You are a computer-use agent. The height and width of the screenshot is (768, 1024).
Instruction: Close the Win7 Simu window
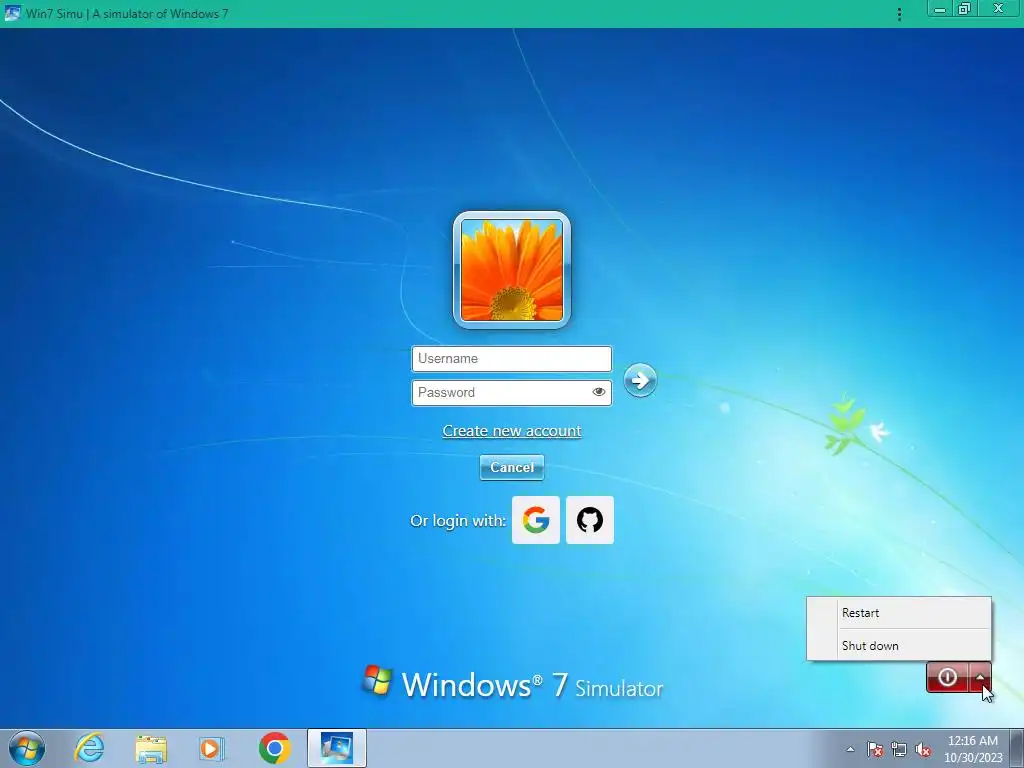[999, 9]
